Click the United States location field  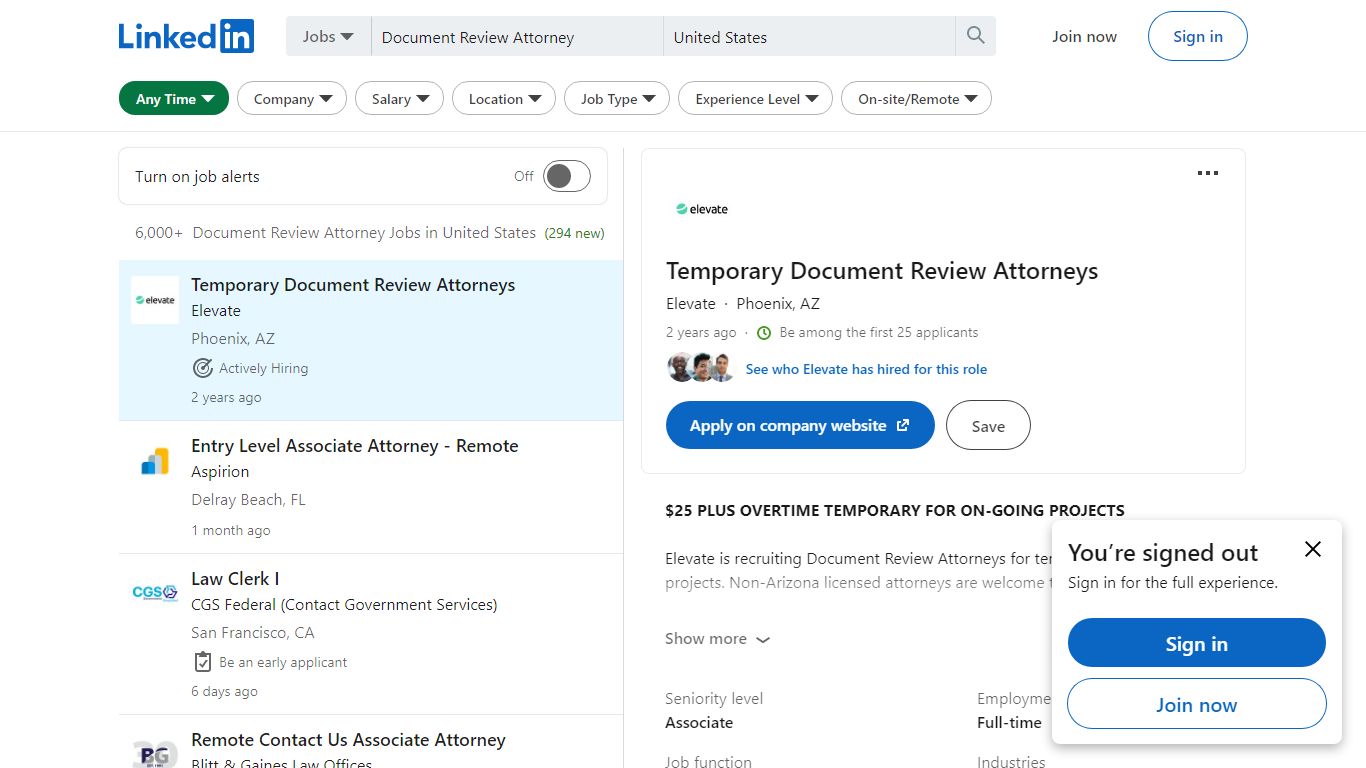(810, 37)
